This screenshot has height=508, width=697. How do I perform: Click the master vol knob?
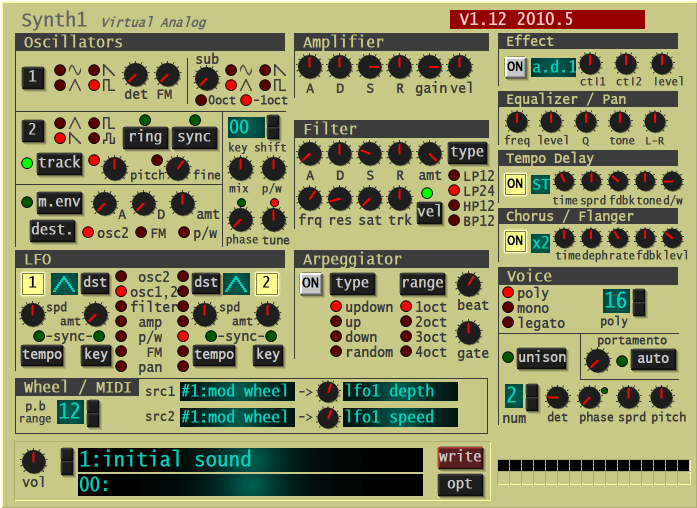tap(34, 461)
